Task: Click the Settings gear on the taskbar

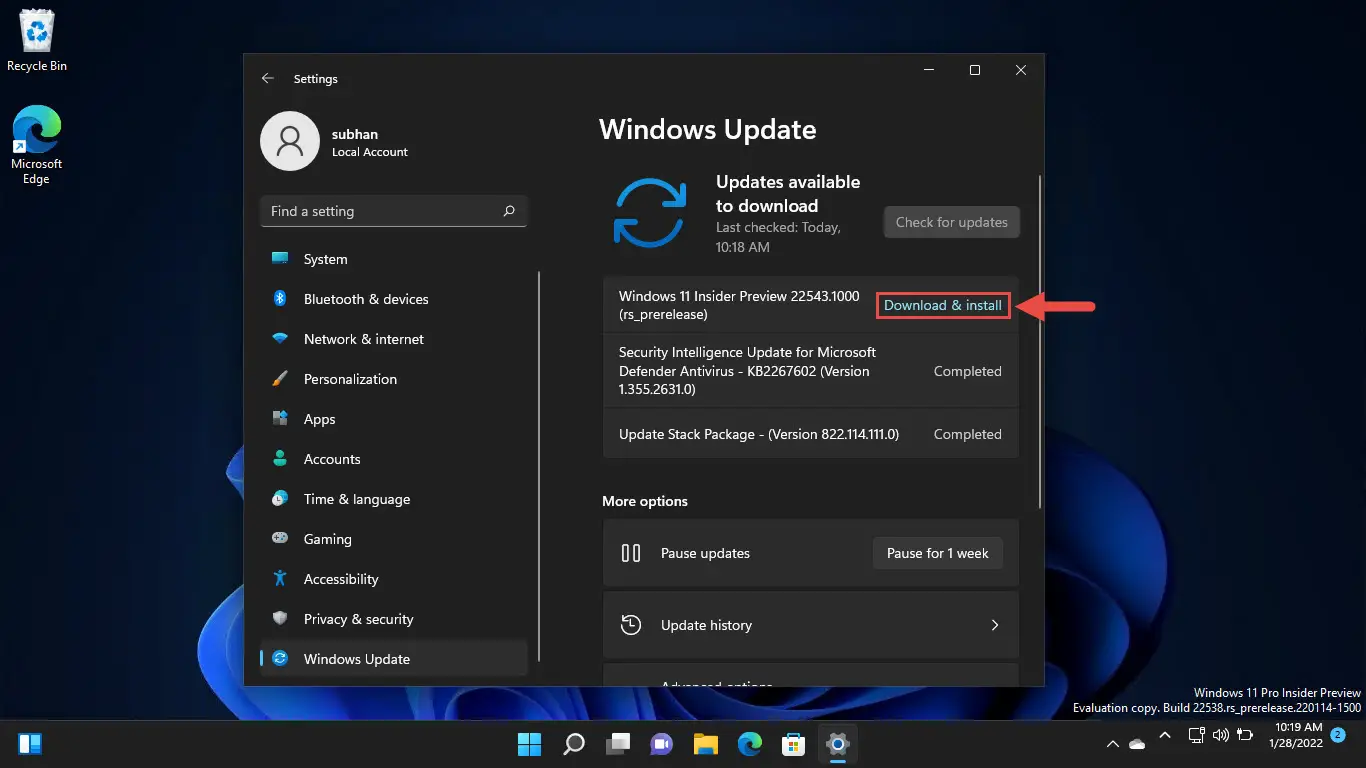Action: [x=838, y=744]
